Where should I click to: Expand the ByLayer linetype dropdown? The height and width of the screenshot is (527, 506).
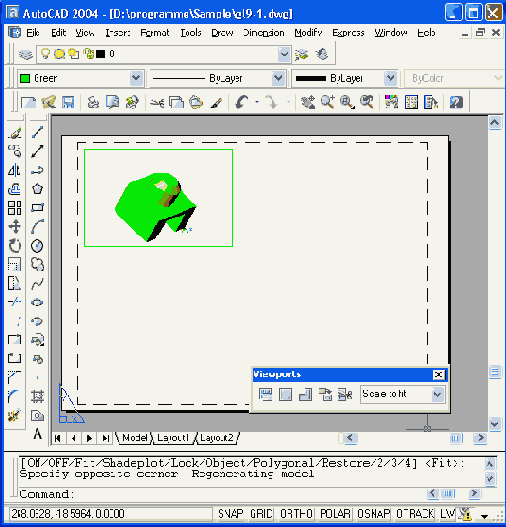pos(278,78)
